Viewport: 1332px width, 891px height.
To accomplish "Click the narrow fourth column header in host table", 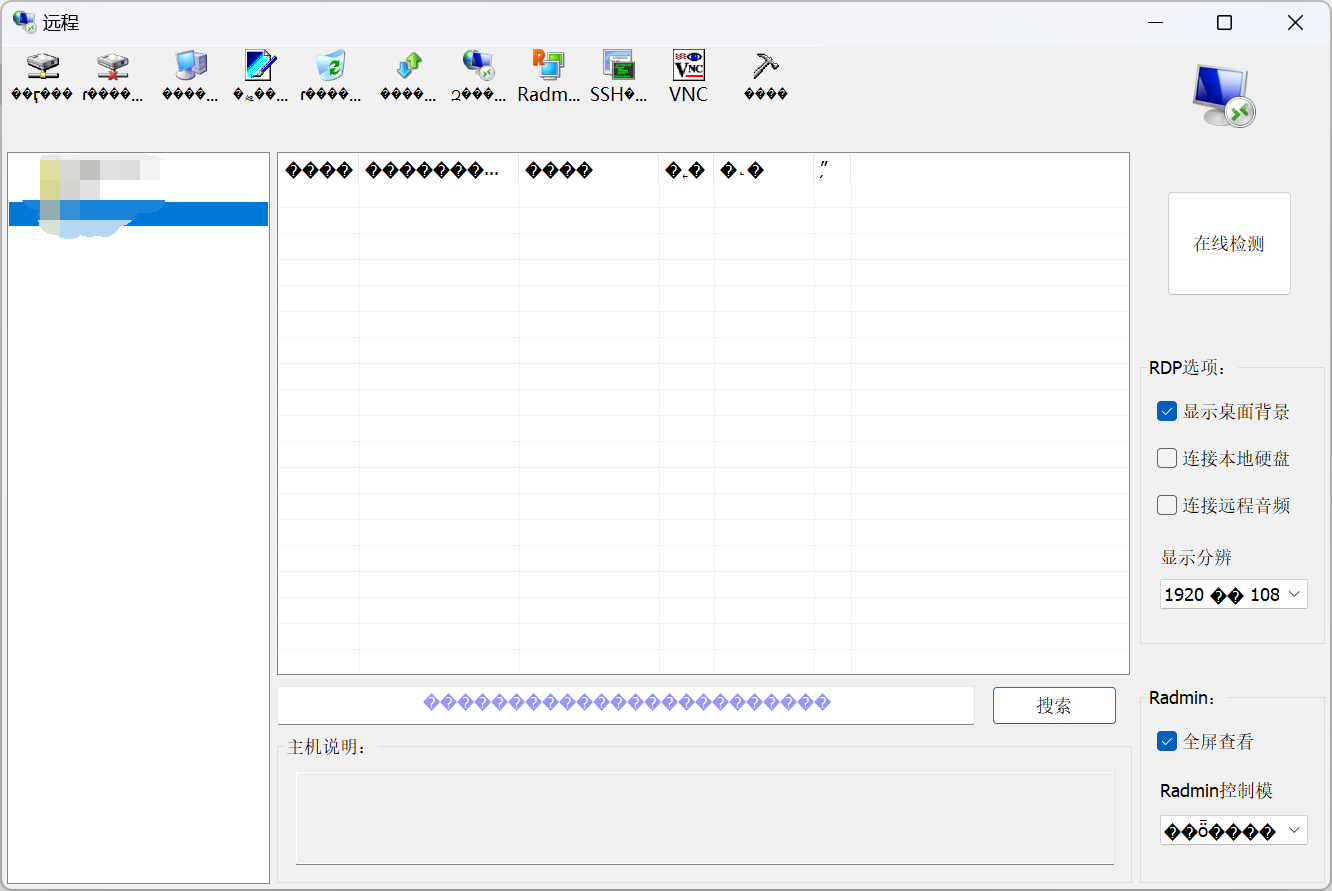I will [x=687, y=170].
